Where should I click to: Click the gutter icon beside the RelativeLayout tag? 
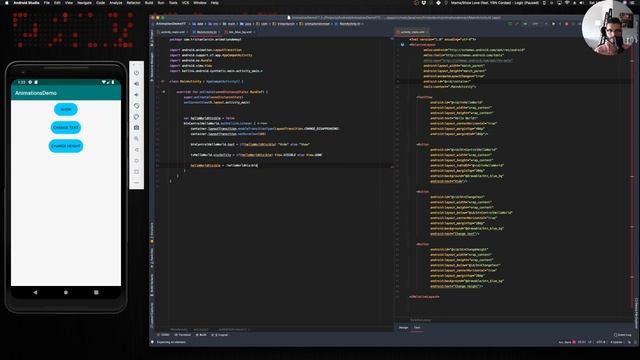point(402,45)
